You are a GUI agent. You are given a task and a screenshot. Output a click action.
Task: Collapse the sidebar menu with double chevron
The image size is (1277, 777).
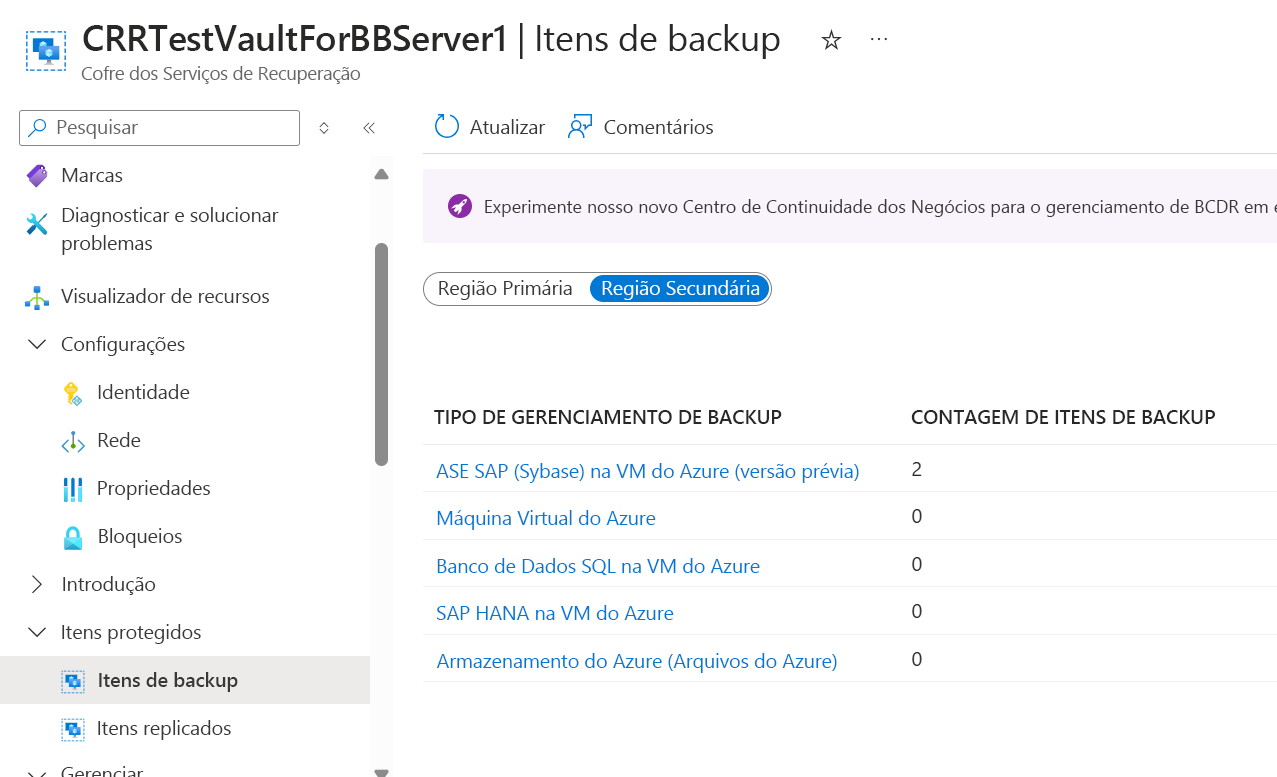pos(369,128)
